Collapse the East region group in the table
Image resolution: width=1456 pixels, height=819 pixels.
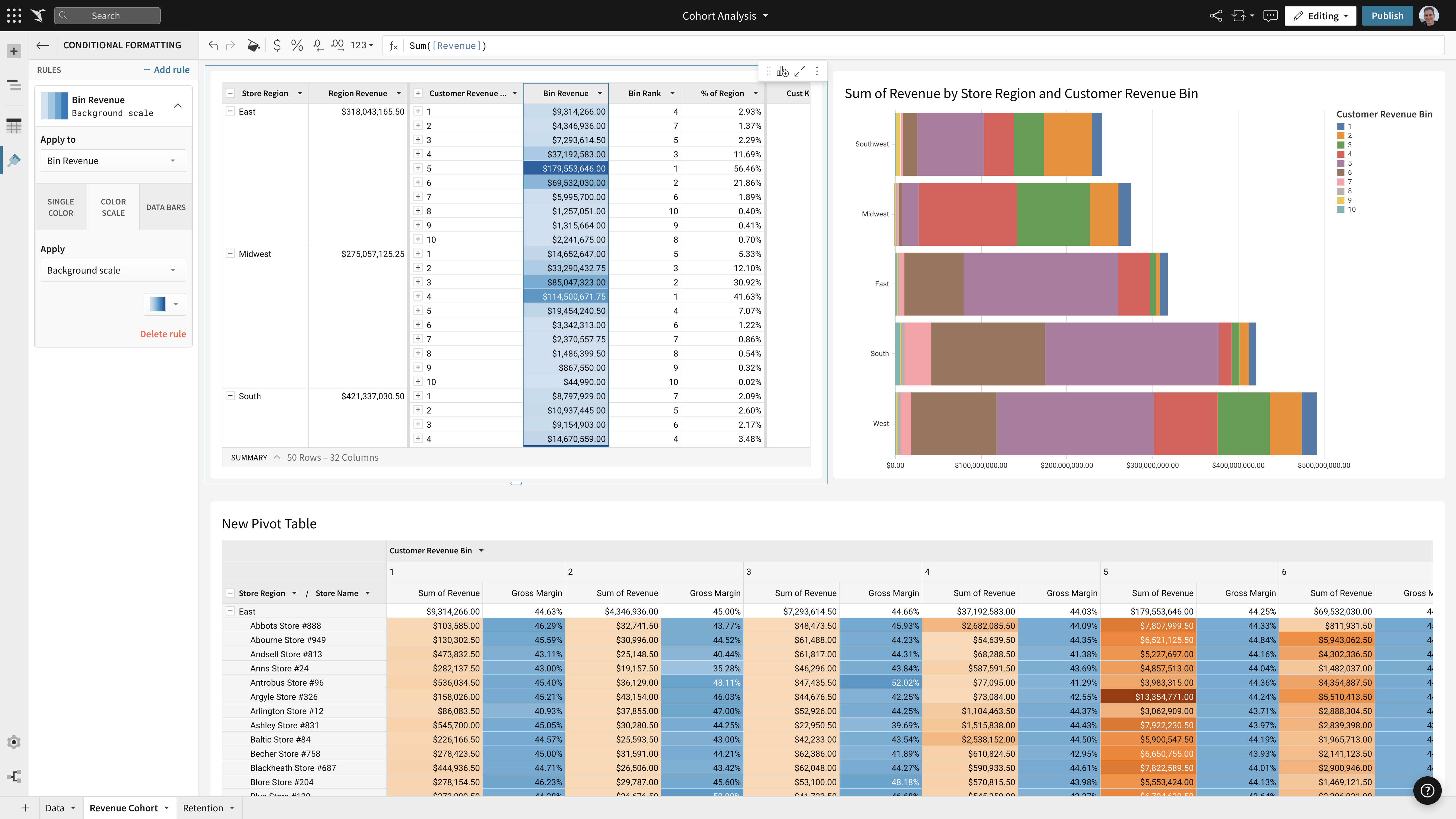pyautogui.click(x=231, y=111)
